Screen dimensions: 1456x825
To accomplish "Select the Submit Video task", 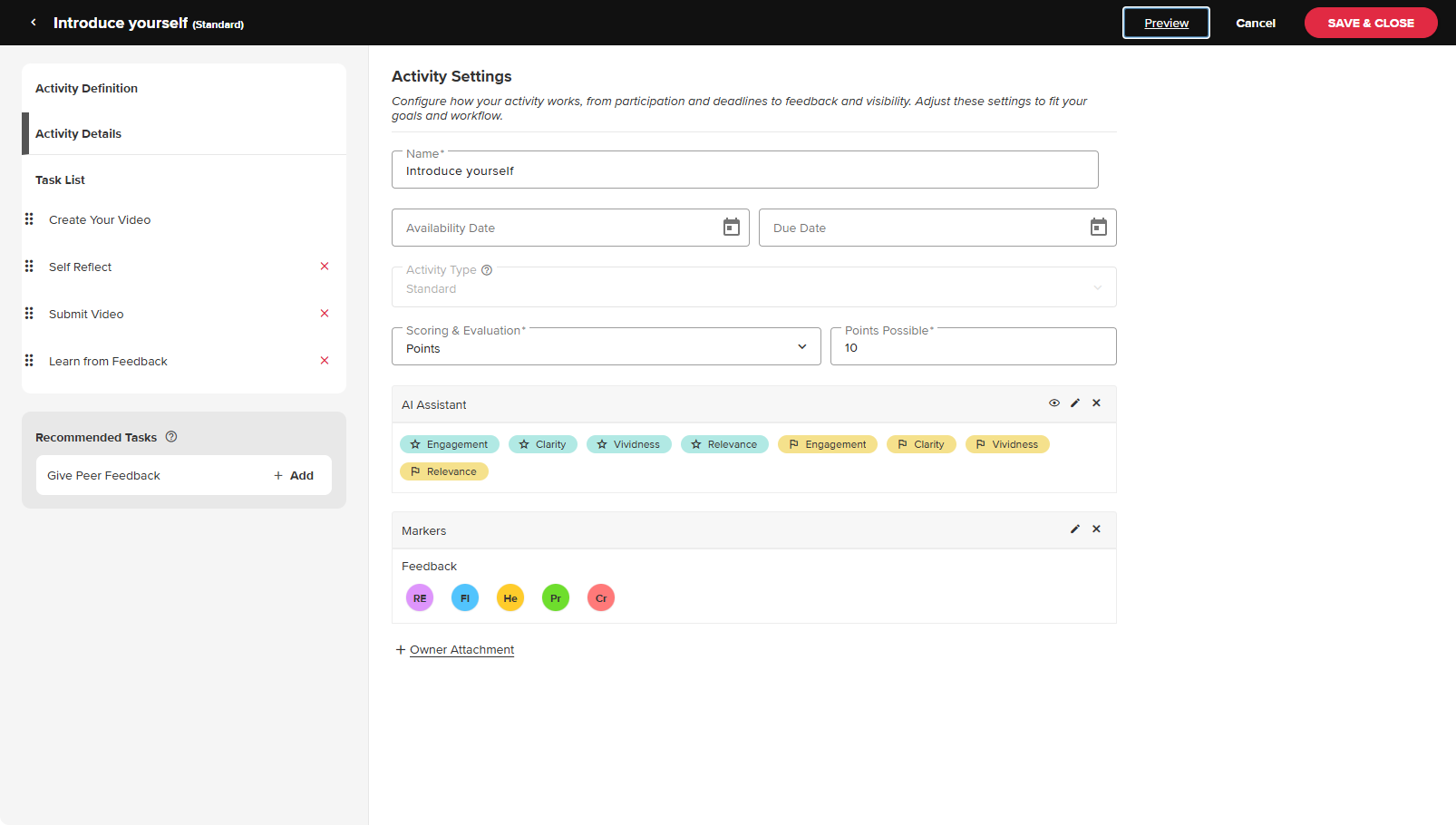I will point(86,315).
